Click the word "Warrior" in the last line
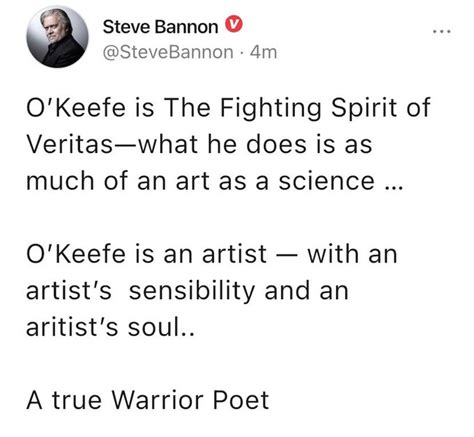474x437 pixels. (156, 400)
